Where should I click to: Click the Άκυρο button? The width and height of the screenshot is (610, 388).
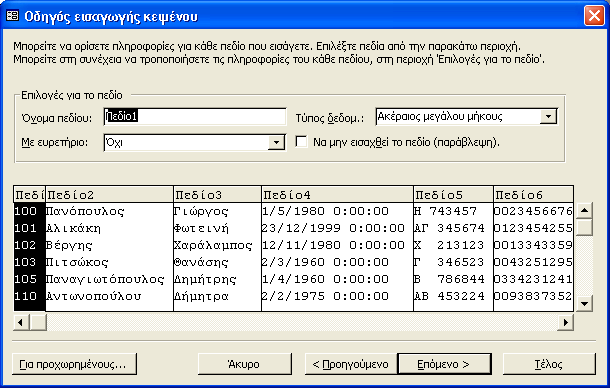tap(244, 364)
